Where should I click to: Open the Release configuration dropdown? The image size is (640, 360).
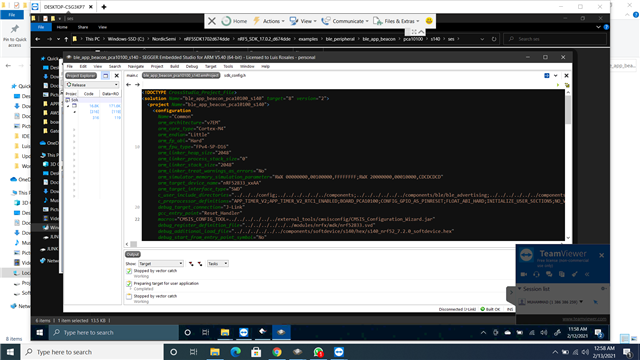(92, 85)
